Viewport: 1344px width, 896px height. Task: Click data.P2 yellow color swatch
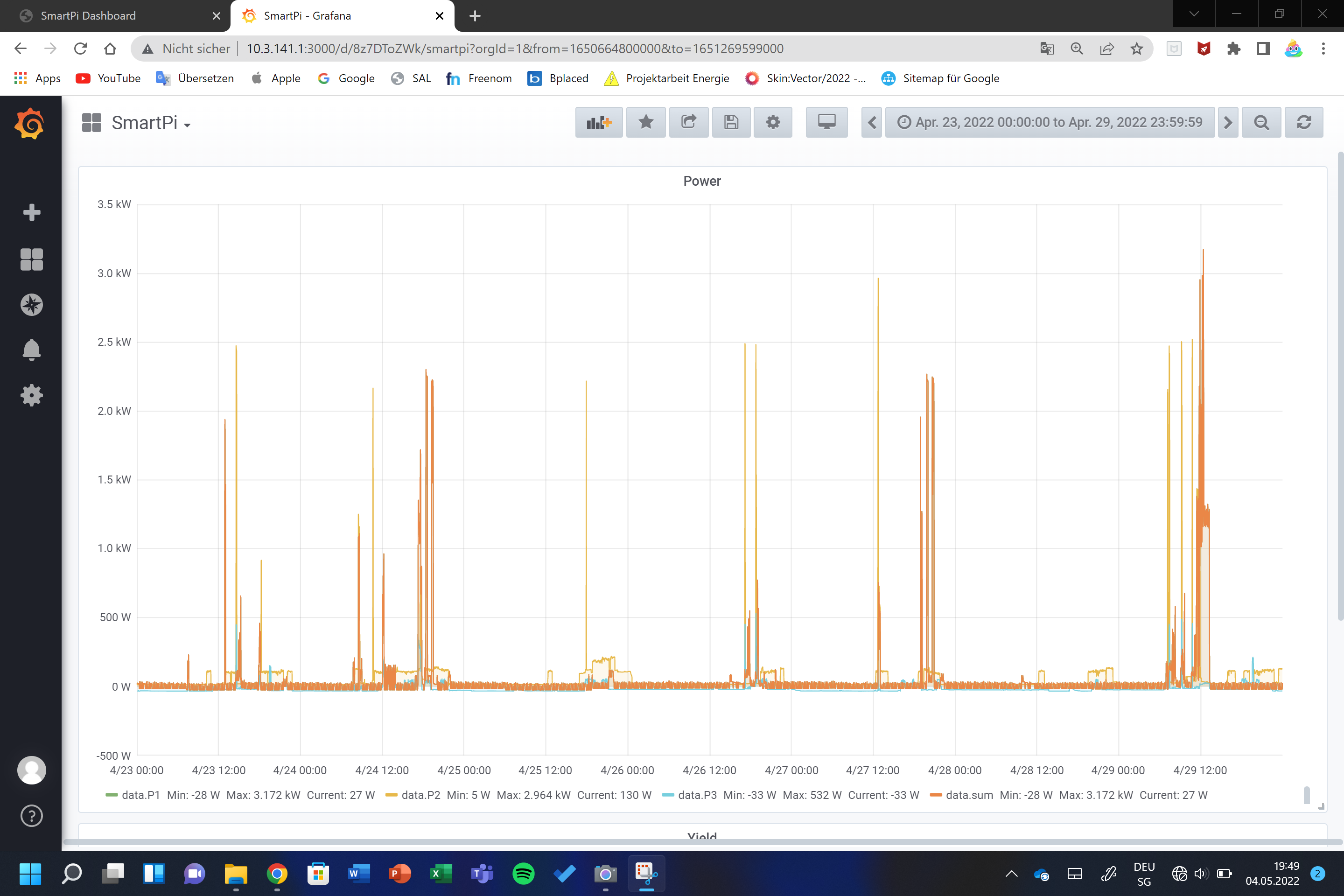tap(391, 795)
